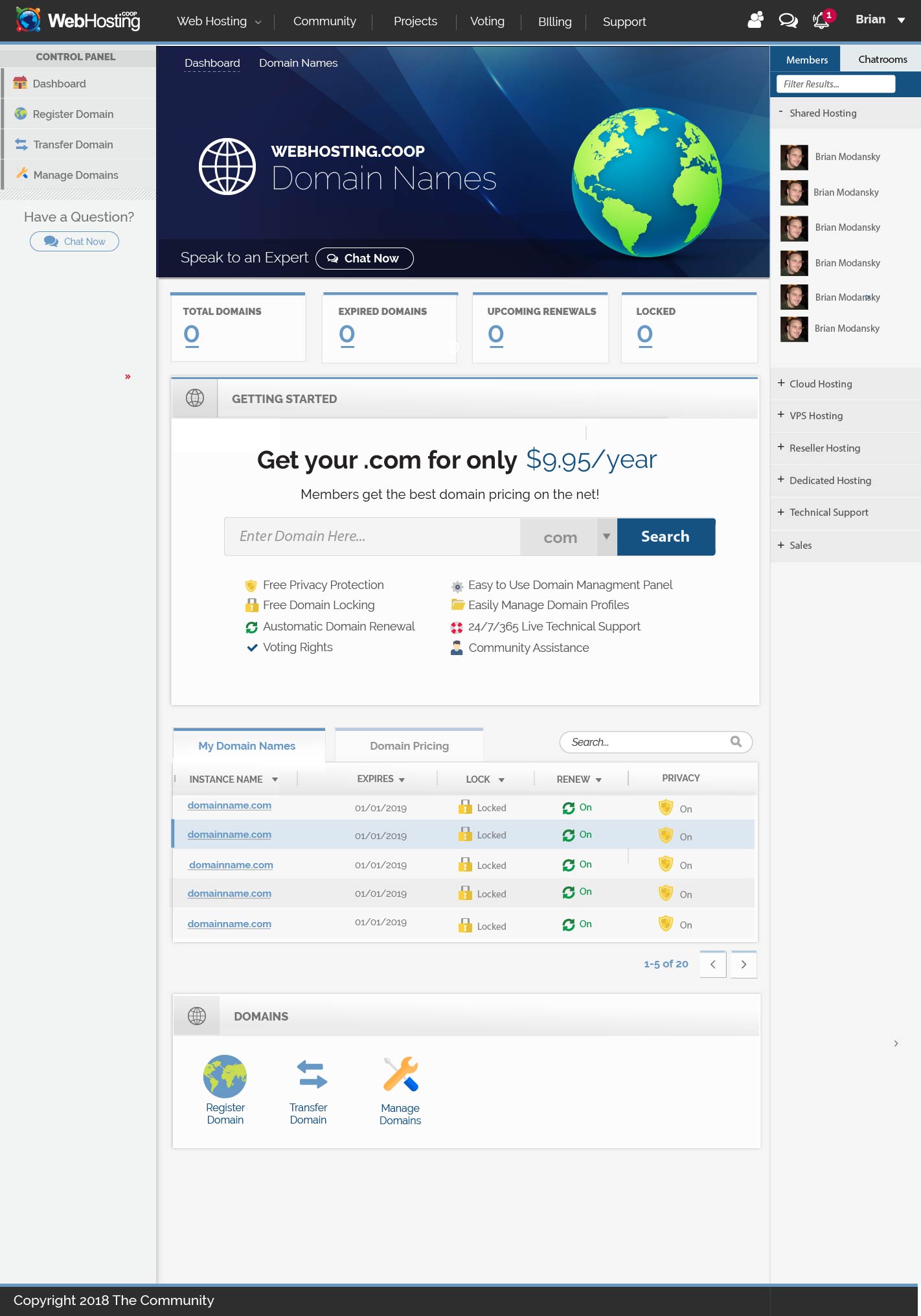
Task: Open the members group icon in header
Action: [x=755, y=20]
